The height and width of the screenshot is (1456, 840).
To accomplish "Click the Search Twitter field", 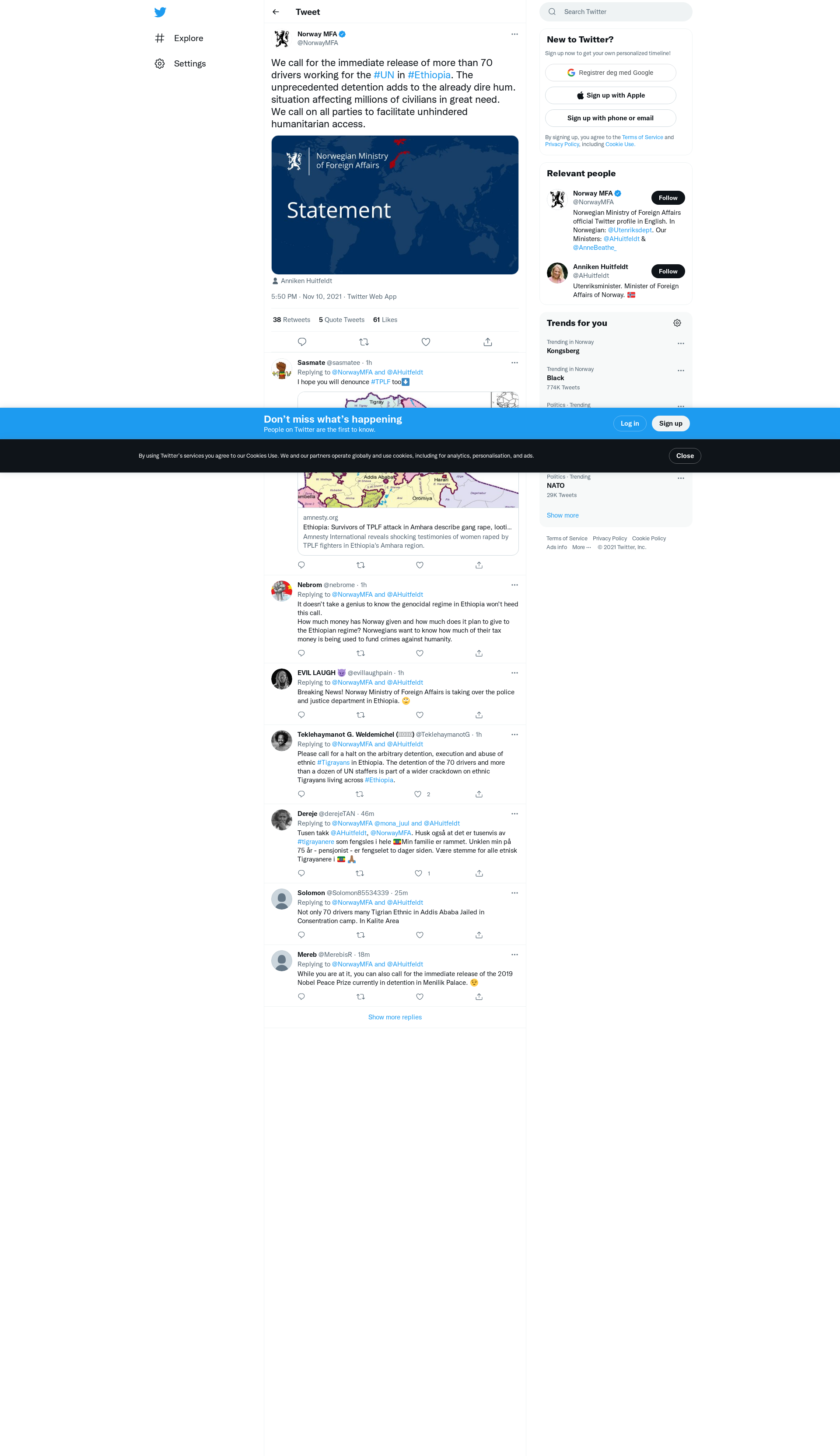I will pyautogui.click(x=616, y=11).
